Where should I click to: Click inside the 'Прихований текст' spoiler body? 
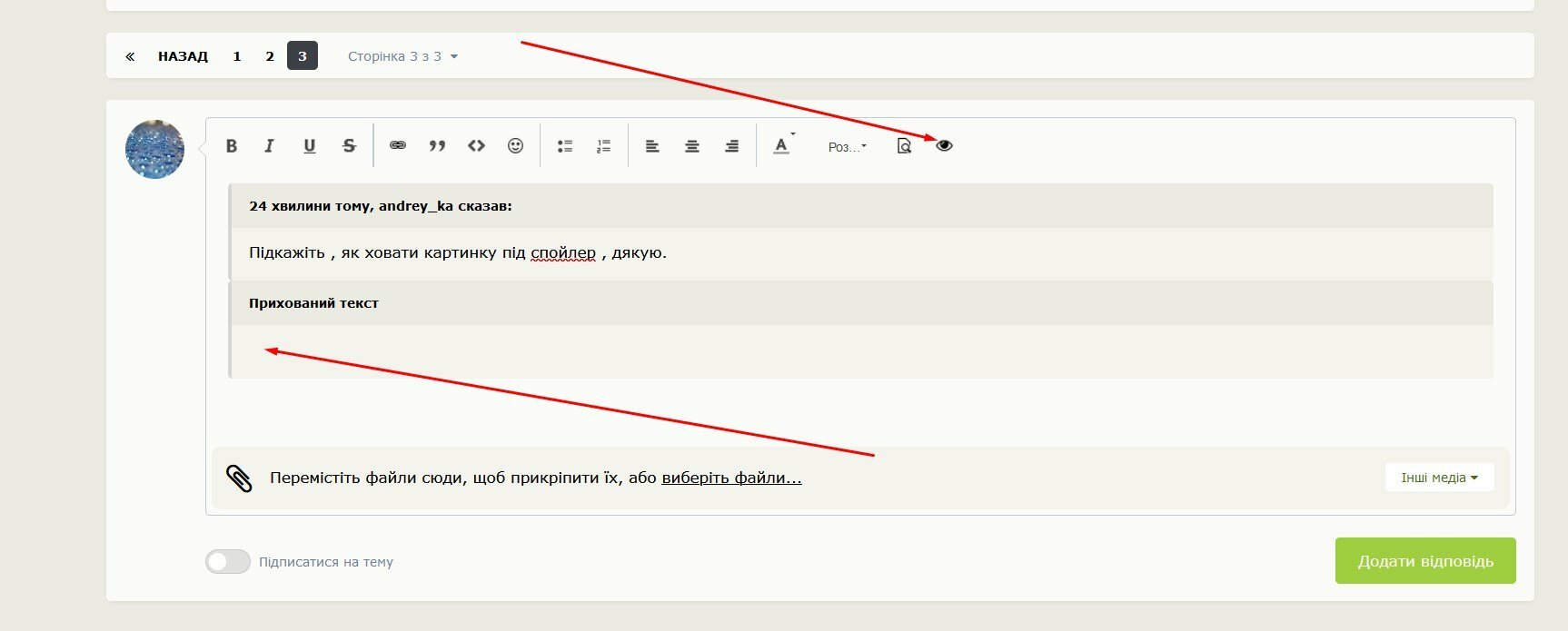[862, 351]
